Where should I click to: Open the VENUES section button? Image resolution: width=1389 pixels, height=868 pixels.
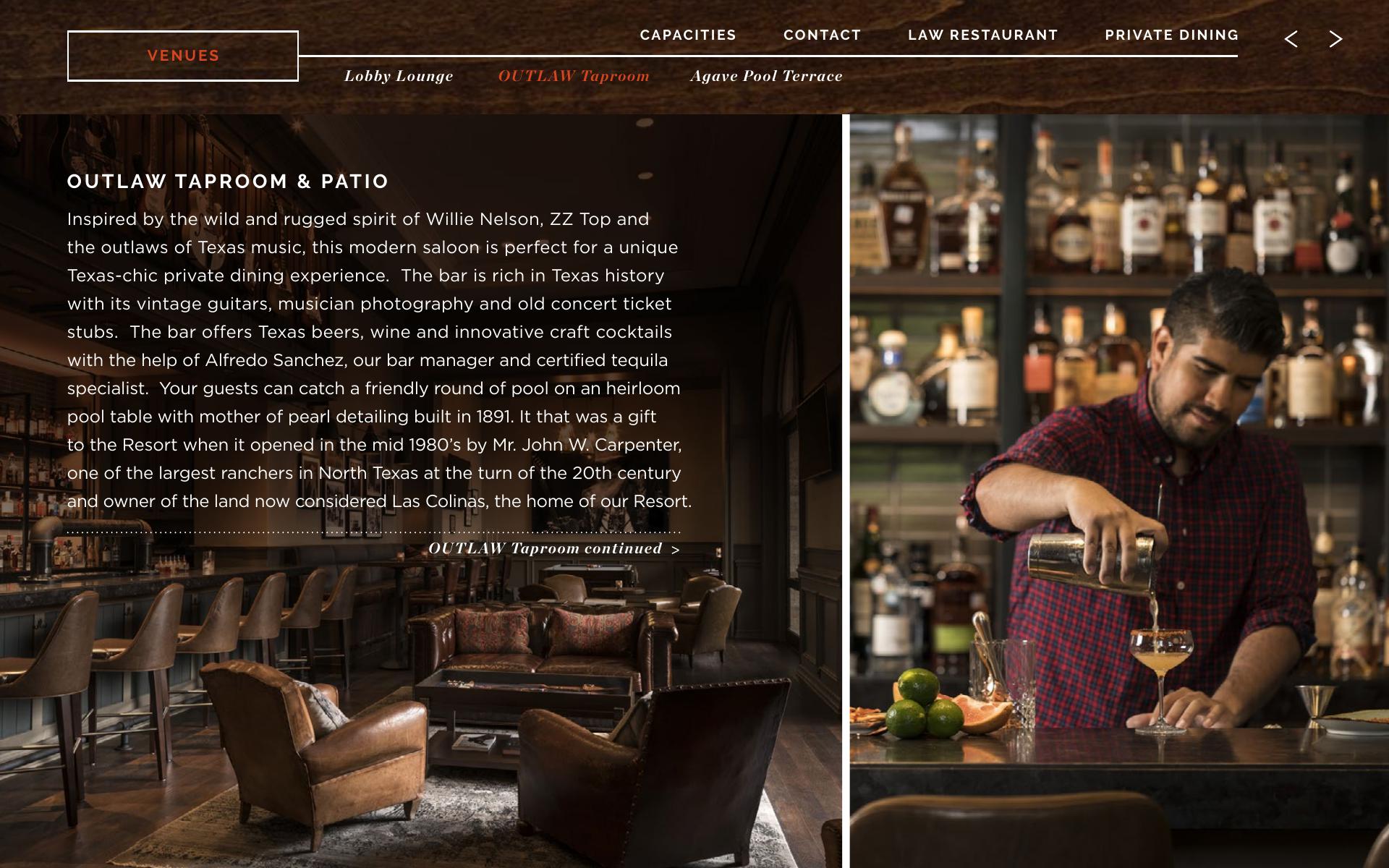tap(183, 56)
